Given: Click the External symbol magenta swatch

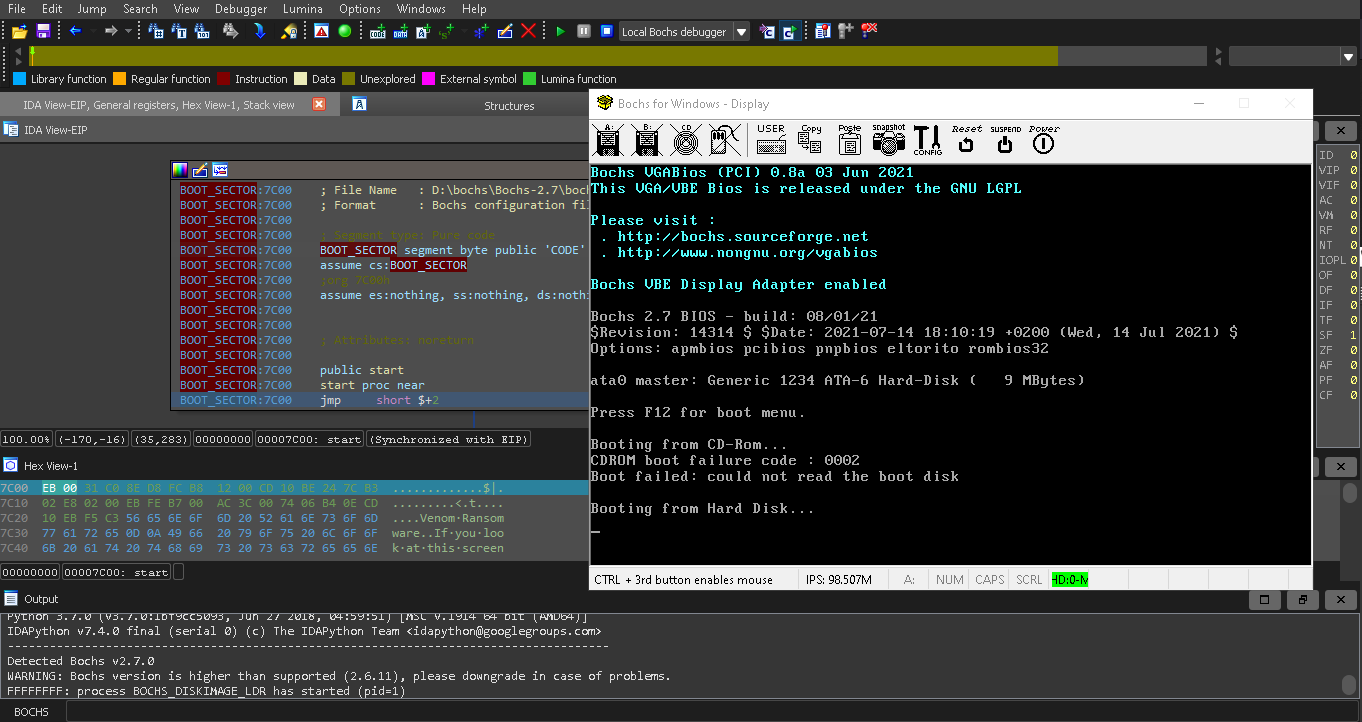Looking at the screenshot, I should (429, 79).
